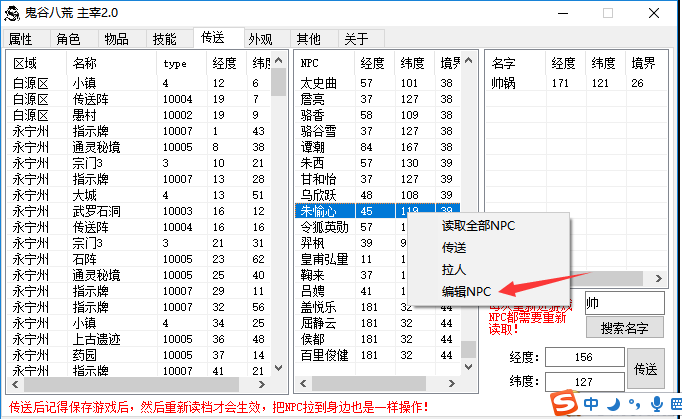Select NPC 盖悦乐 in the list
The height and width of the screenshot is (419, 682).
tap(378, 308)
